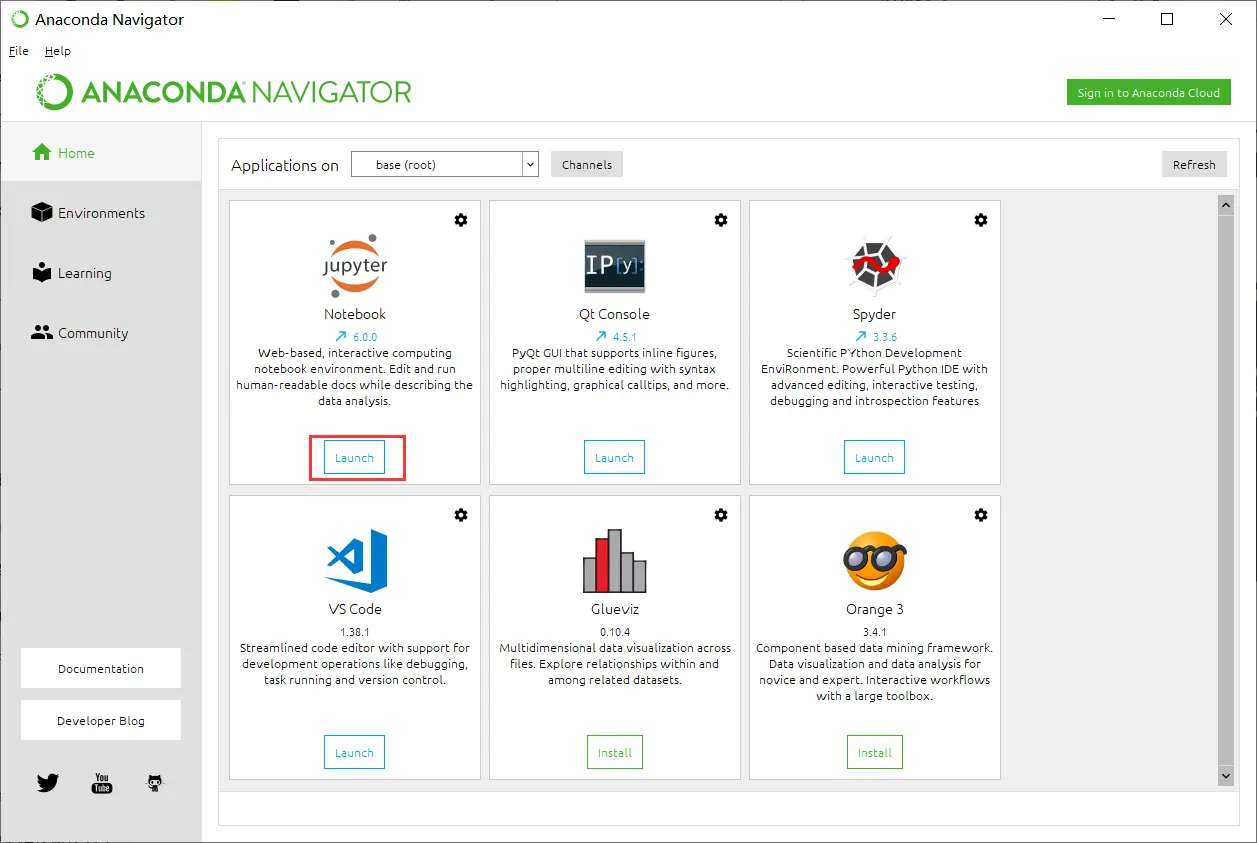Click the Notebook update arrow icon
Image resolution: width=1257 pixels, height=843 pixels.
340,337
